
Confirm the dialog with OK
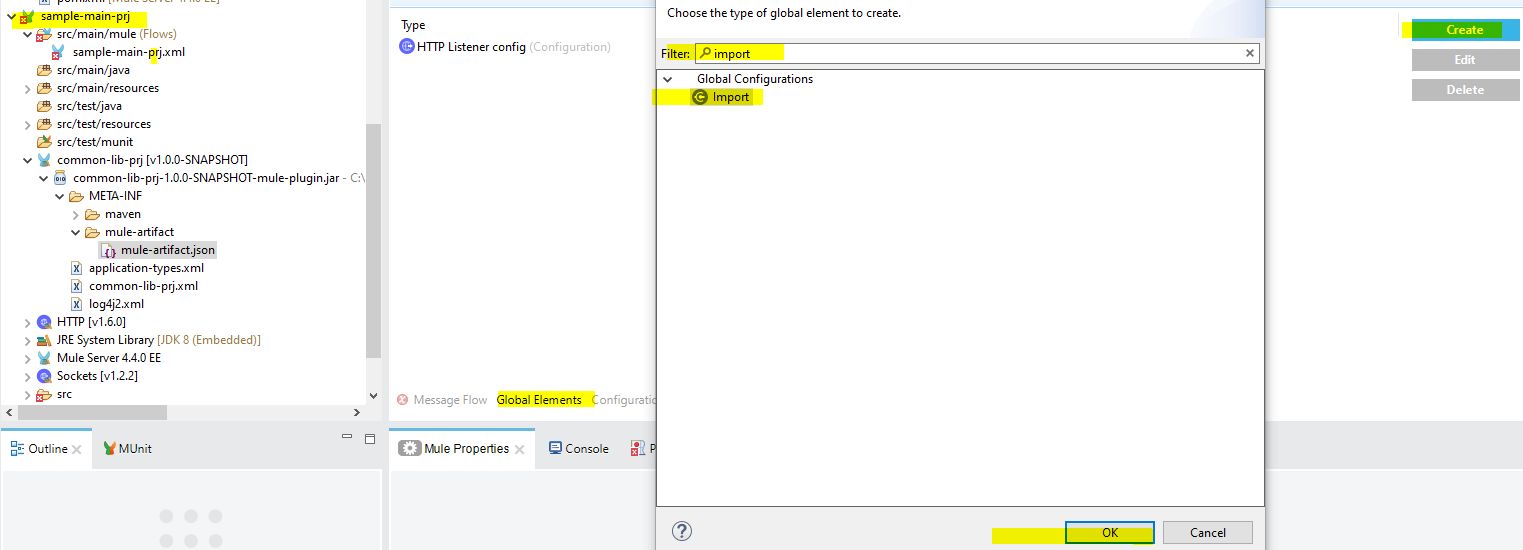1110,532
